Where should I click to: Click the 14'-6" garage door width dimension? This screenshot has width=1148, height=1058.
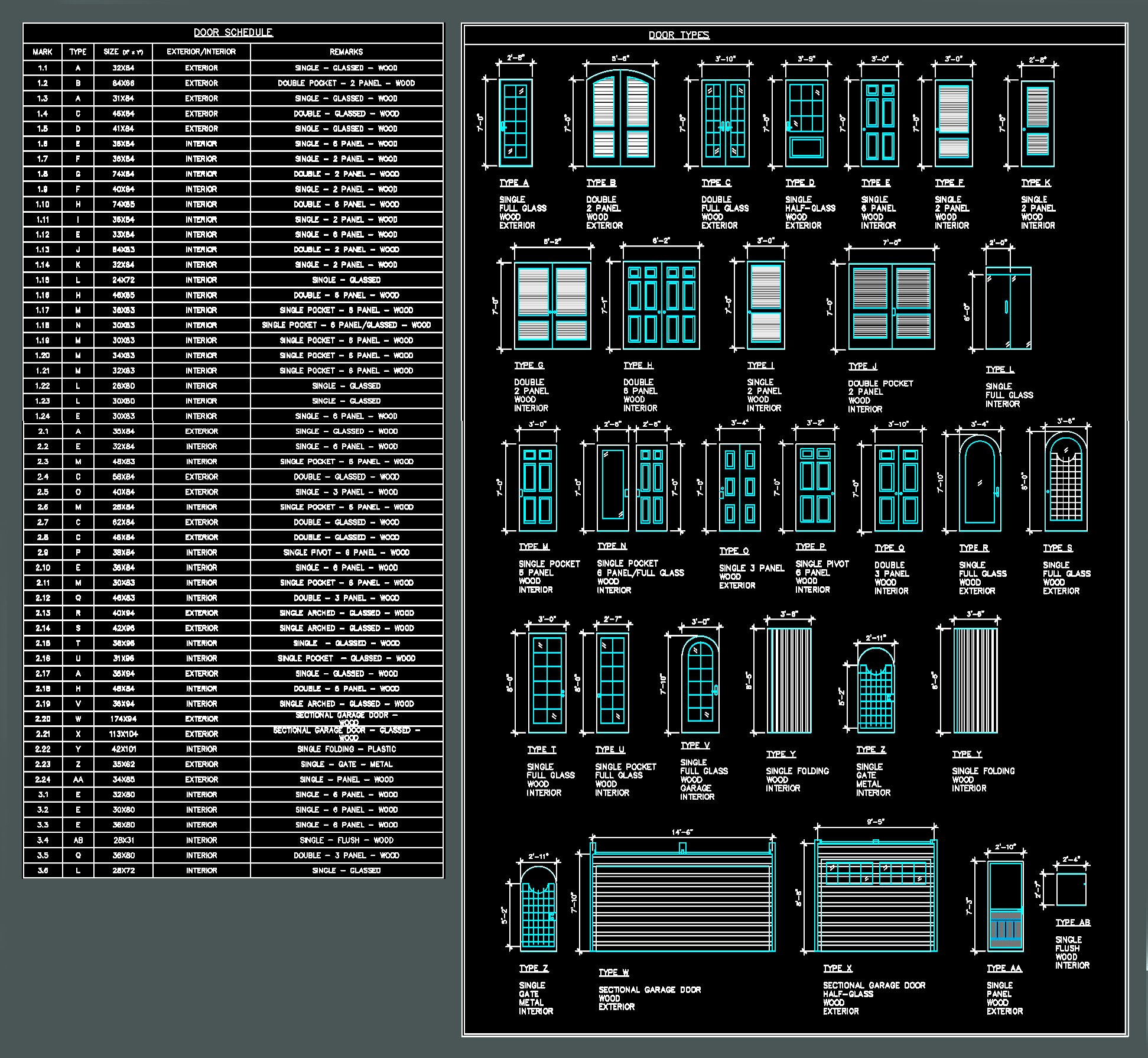coord(682,832)
